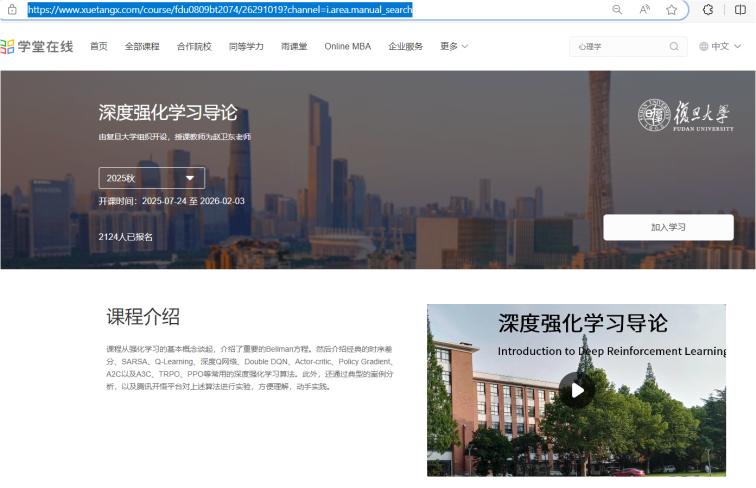Screen dimensions: 756x488
Task: Open 全部课程 navigation item
Action: pyautogui.click(x=142, y=46)
